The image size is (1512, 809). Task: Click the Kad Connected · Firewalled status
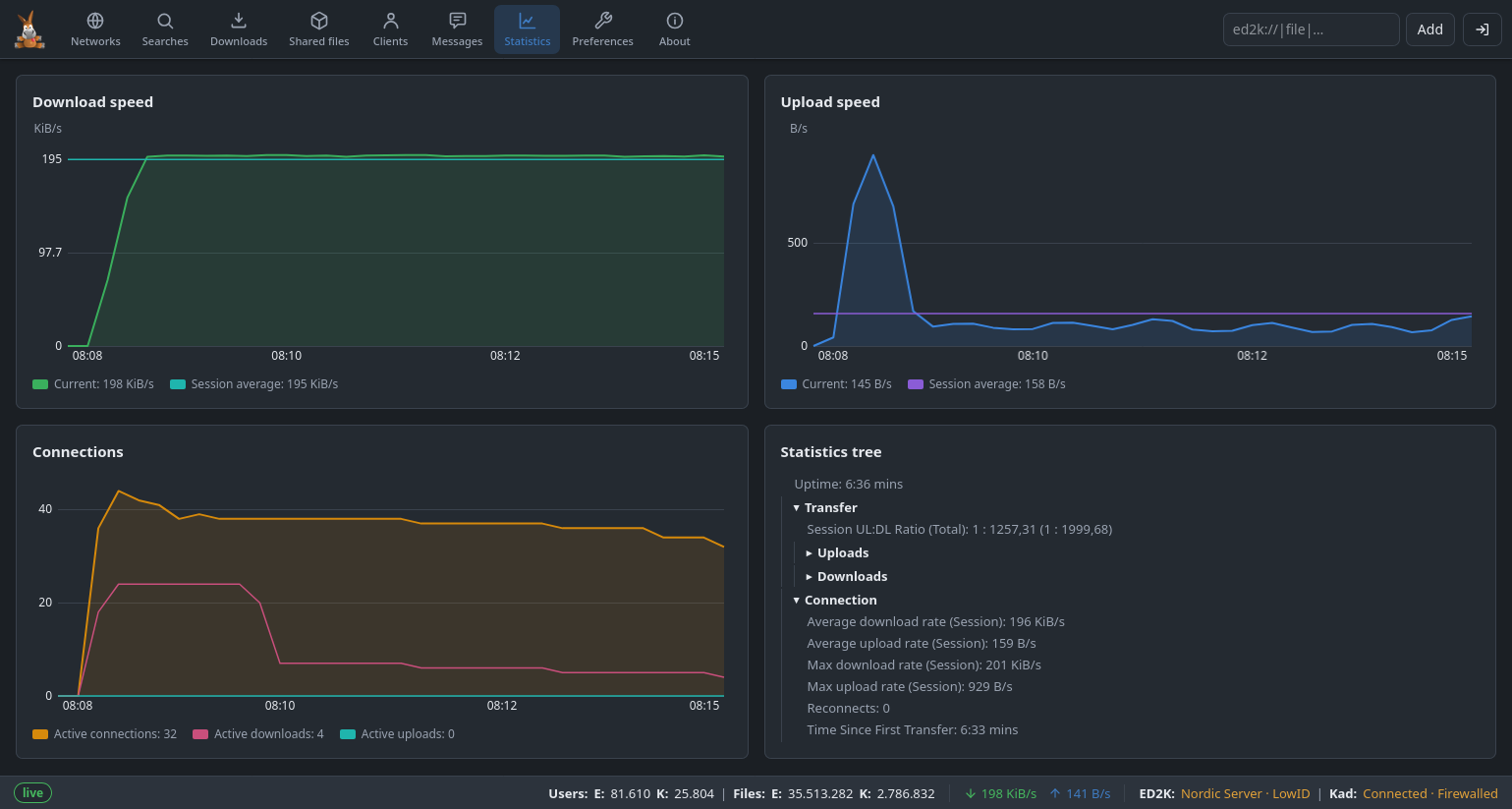click(x=1430, y=793)
